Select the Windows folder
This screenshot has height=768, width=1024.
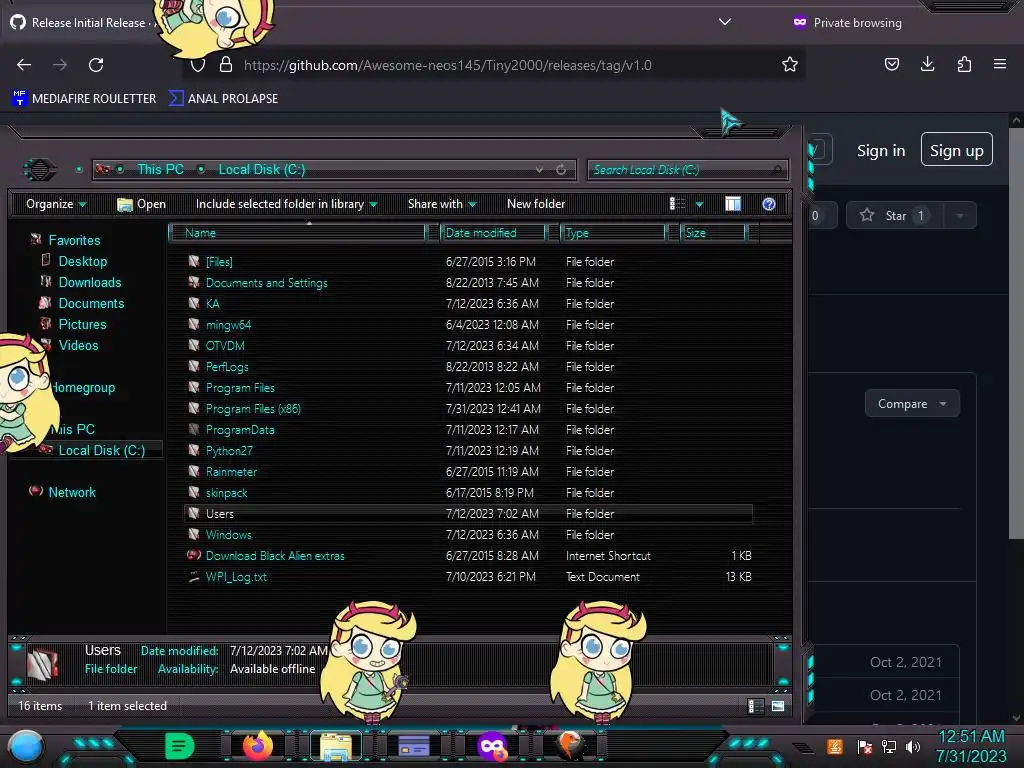click(x=228, y=534)
